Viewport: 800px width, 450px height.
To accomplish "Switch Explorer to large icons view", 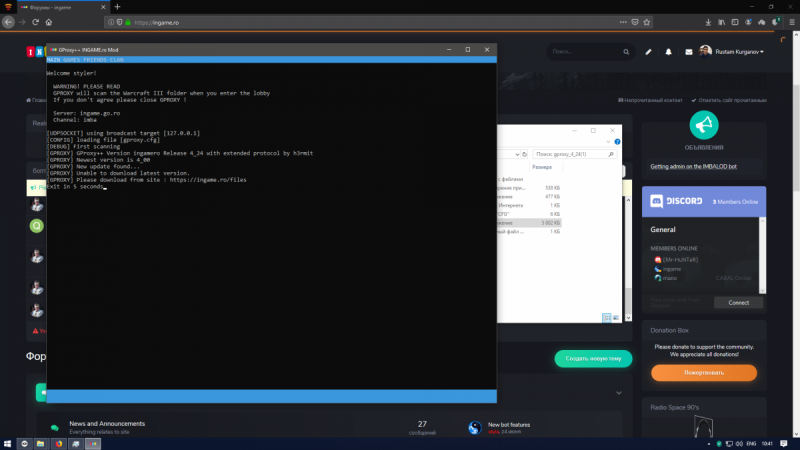I will [615, 317].
